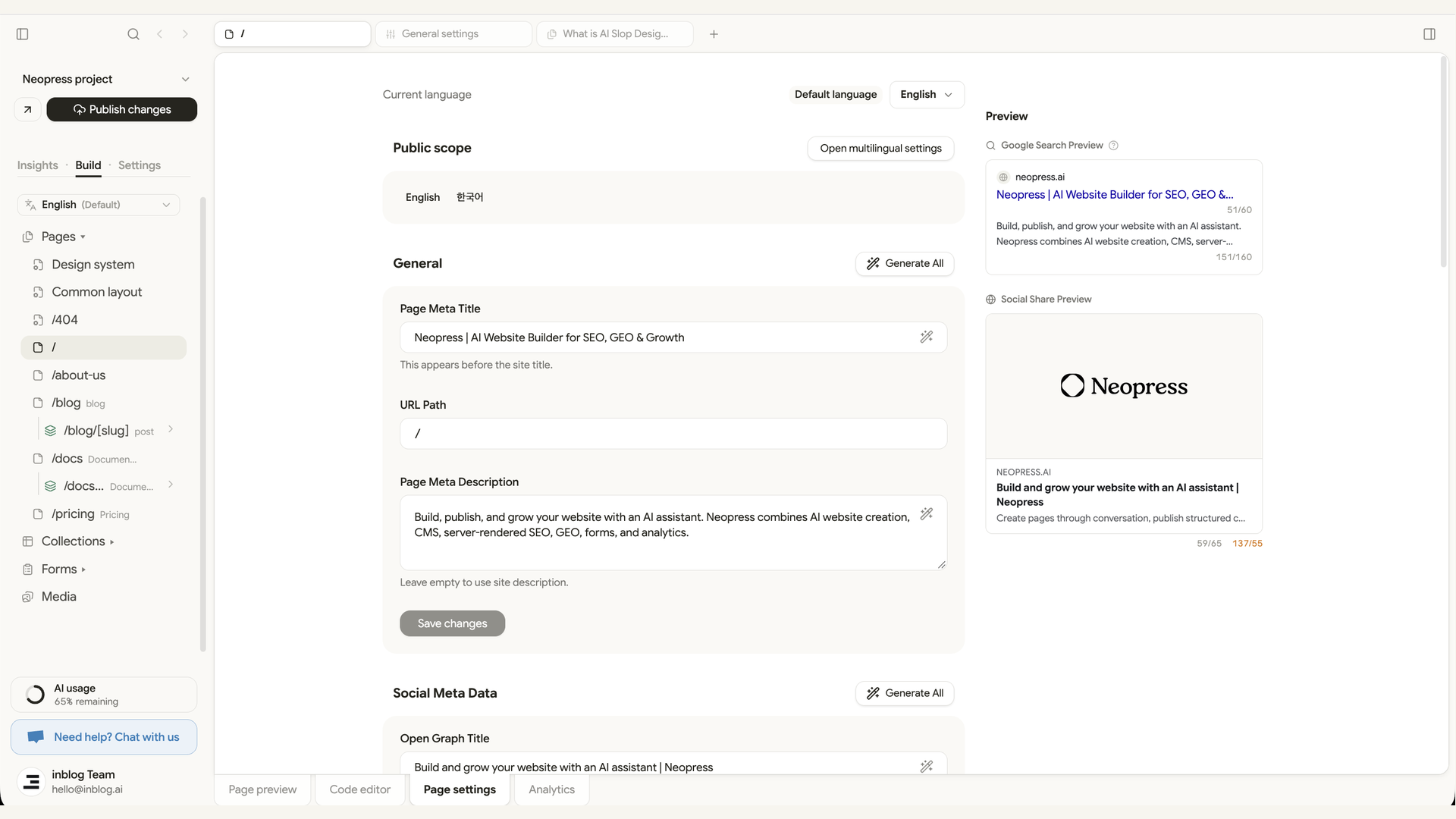Toggle the right sidebar panel icon
Viewport: 1456px width, 819px height.
pos(1429,34)
